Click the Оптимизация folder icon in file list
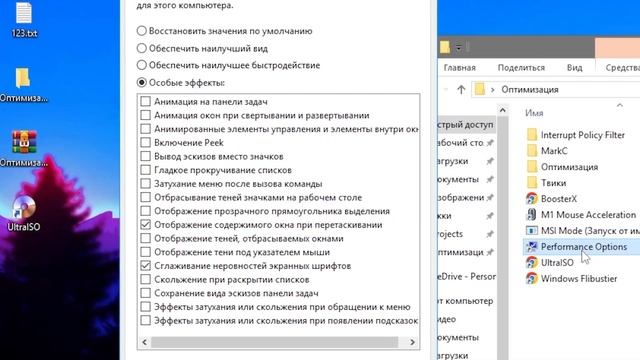The width and height of the screenshot is (640, 360). (x=532, y=167)
